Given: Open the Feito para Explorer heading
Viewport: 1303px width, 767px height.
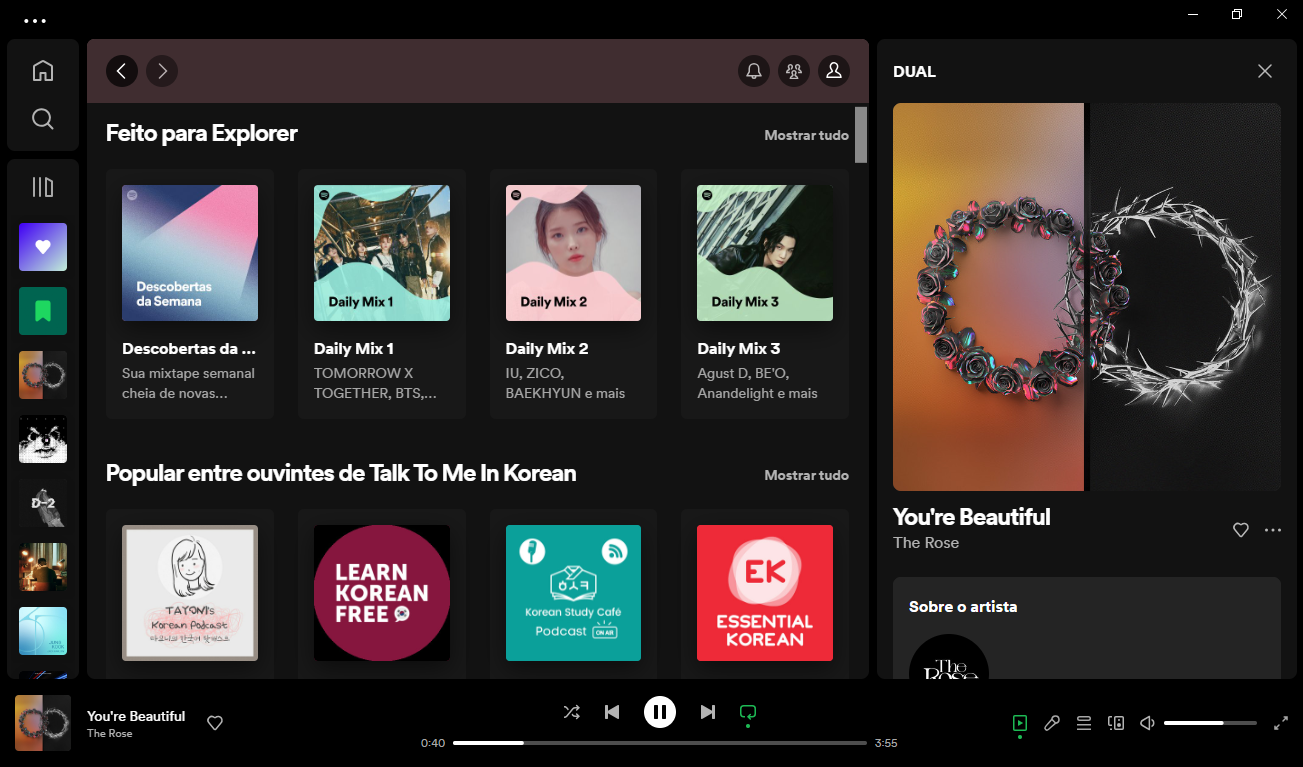Looking at the screenshot, I should pyautogui.click(x=202, y=133).
